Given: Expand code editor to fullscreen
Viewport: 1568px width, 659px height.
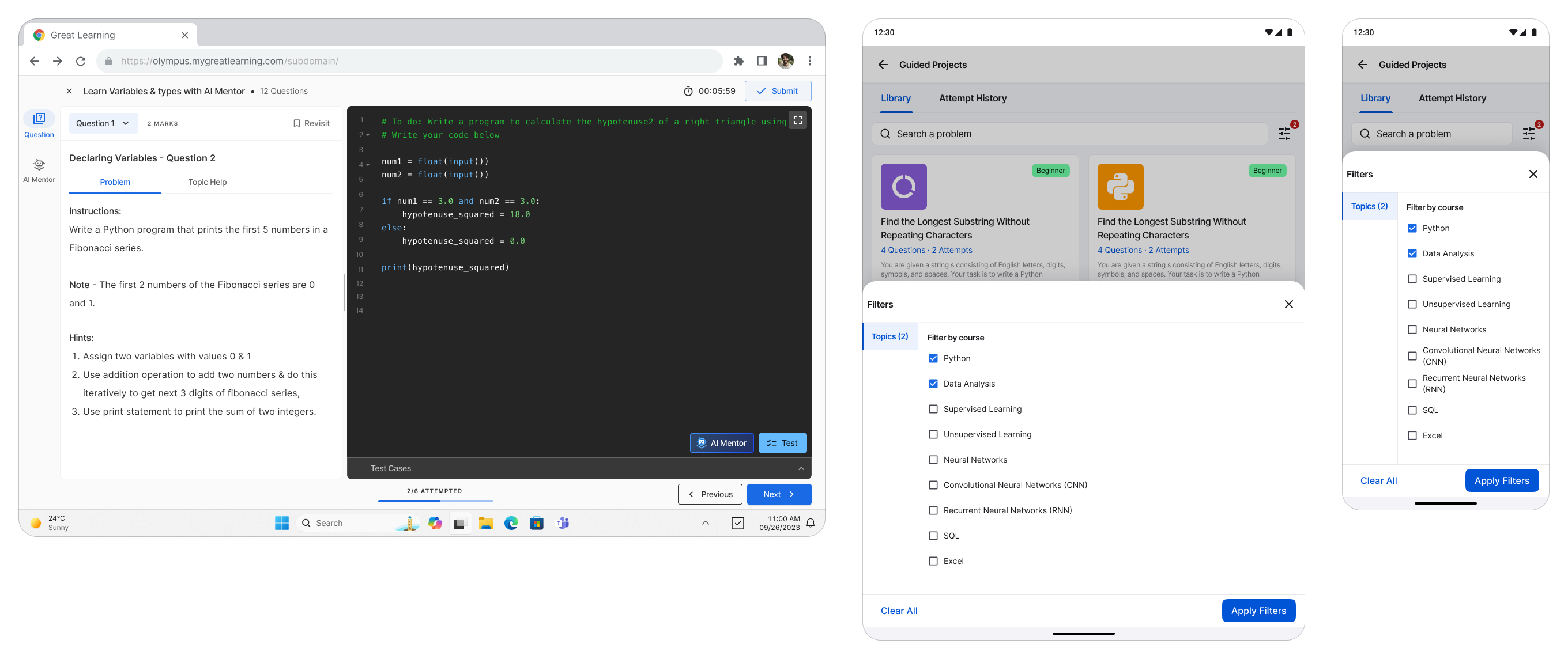Looking at the screenshot, I should (x=797, y=120).
